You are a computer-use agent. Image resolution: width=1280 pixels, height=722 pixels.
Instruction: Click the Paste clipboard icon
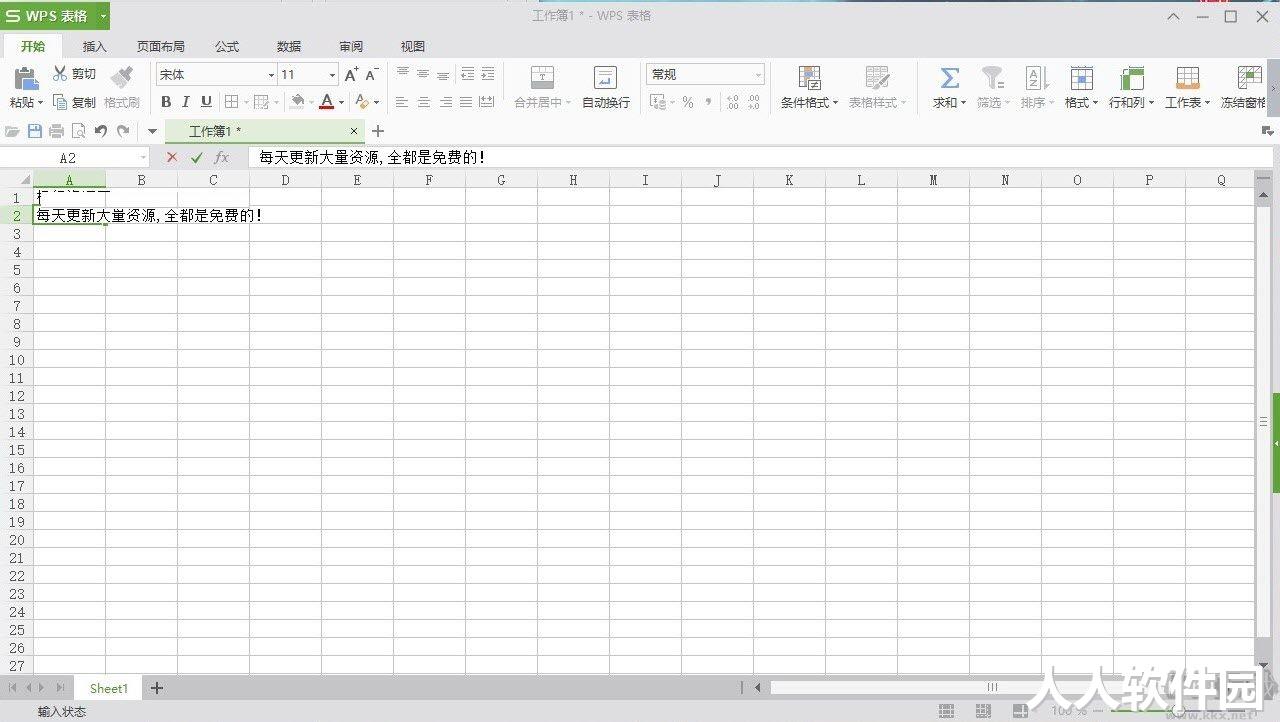(26, 78)
